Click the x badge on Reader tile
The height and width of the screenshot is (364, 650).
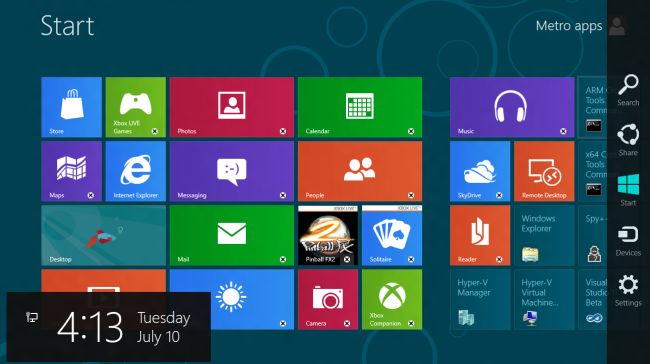(x=499, y=259)
